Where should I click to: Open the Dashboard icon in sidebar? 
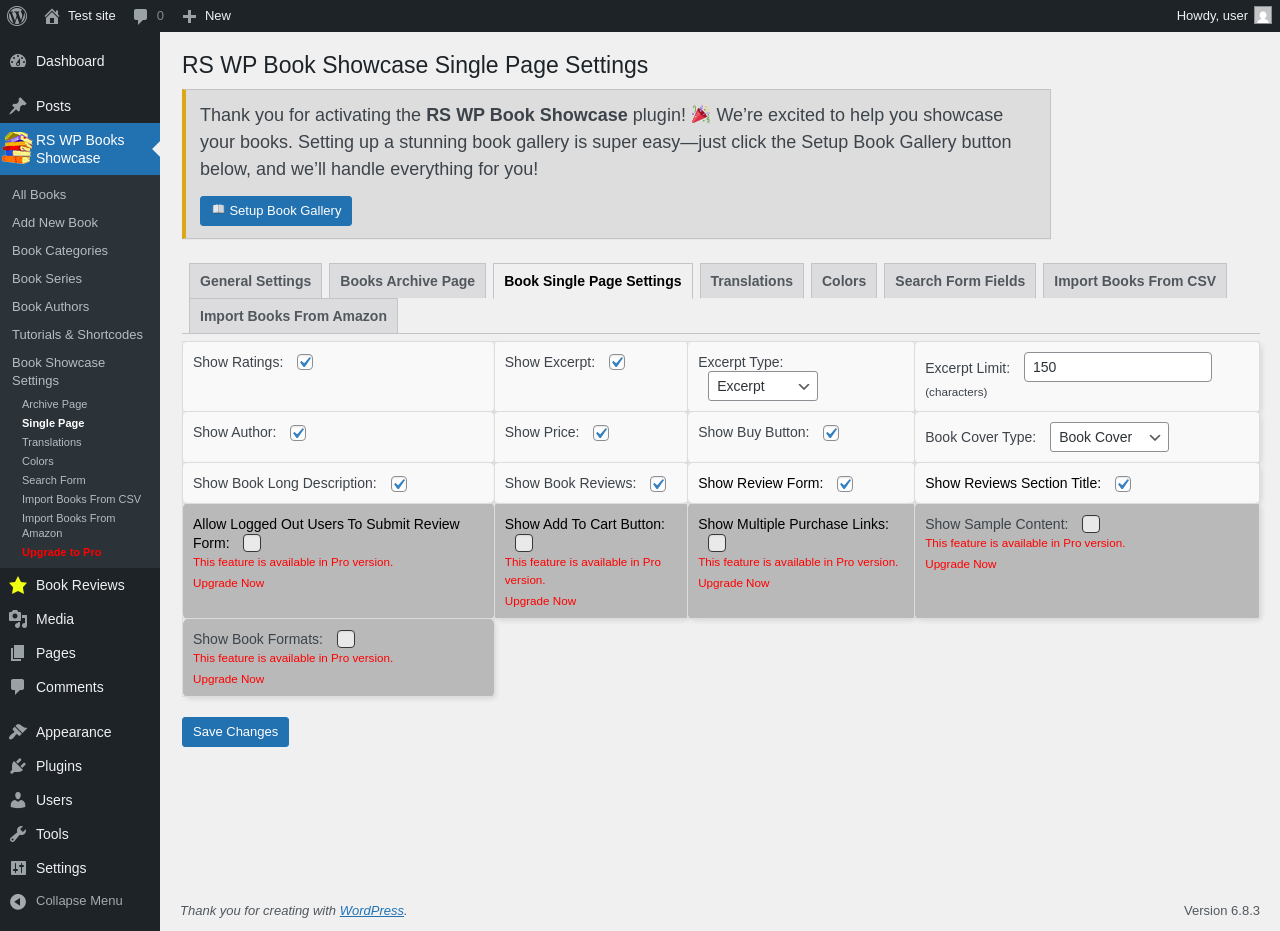18,61
